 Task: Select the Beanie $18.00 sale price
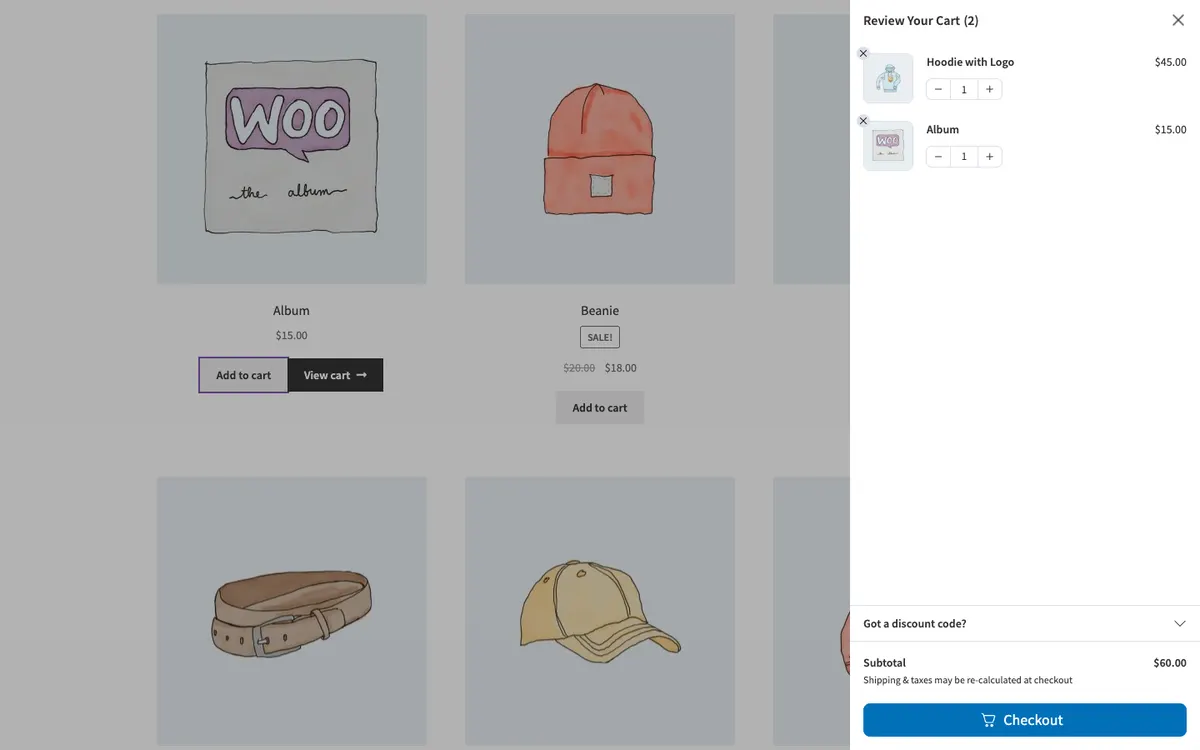(621, 368)
